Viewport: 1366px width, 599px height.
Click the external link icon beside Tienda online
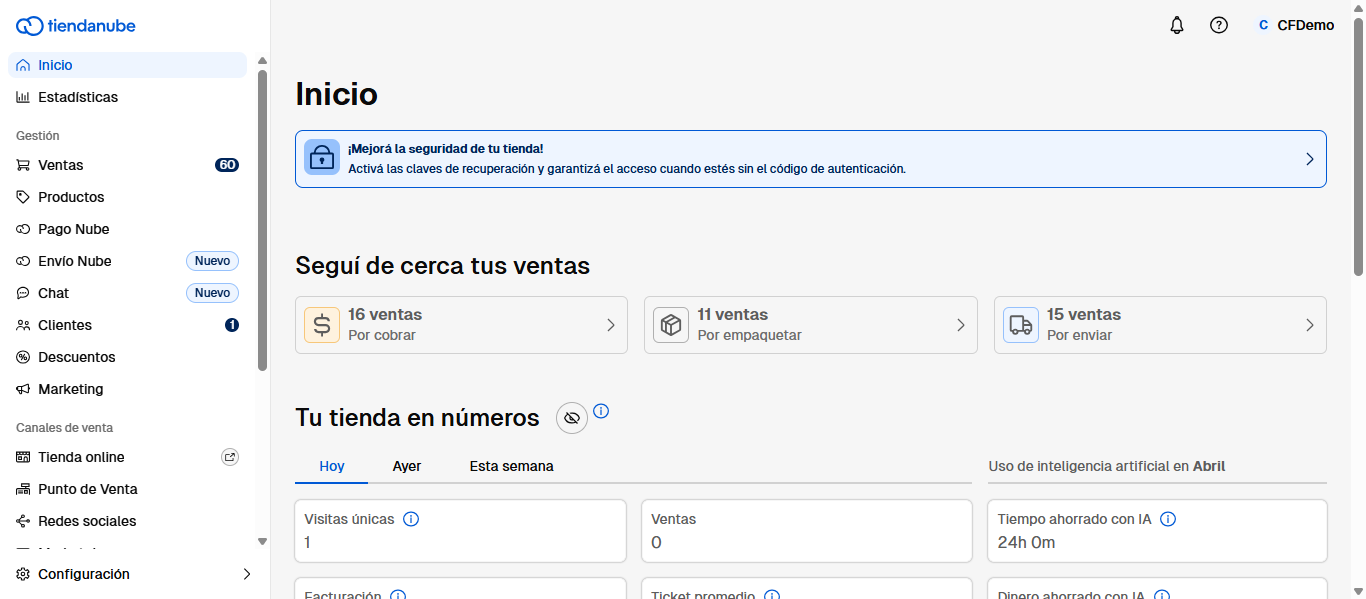click(x=230, y=457)
